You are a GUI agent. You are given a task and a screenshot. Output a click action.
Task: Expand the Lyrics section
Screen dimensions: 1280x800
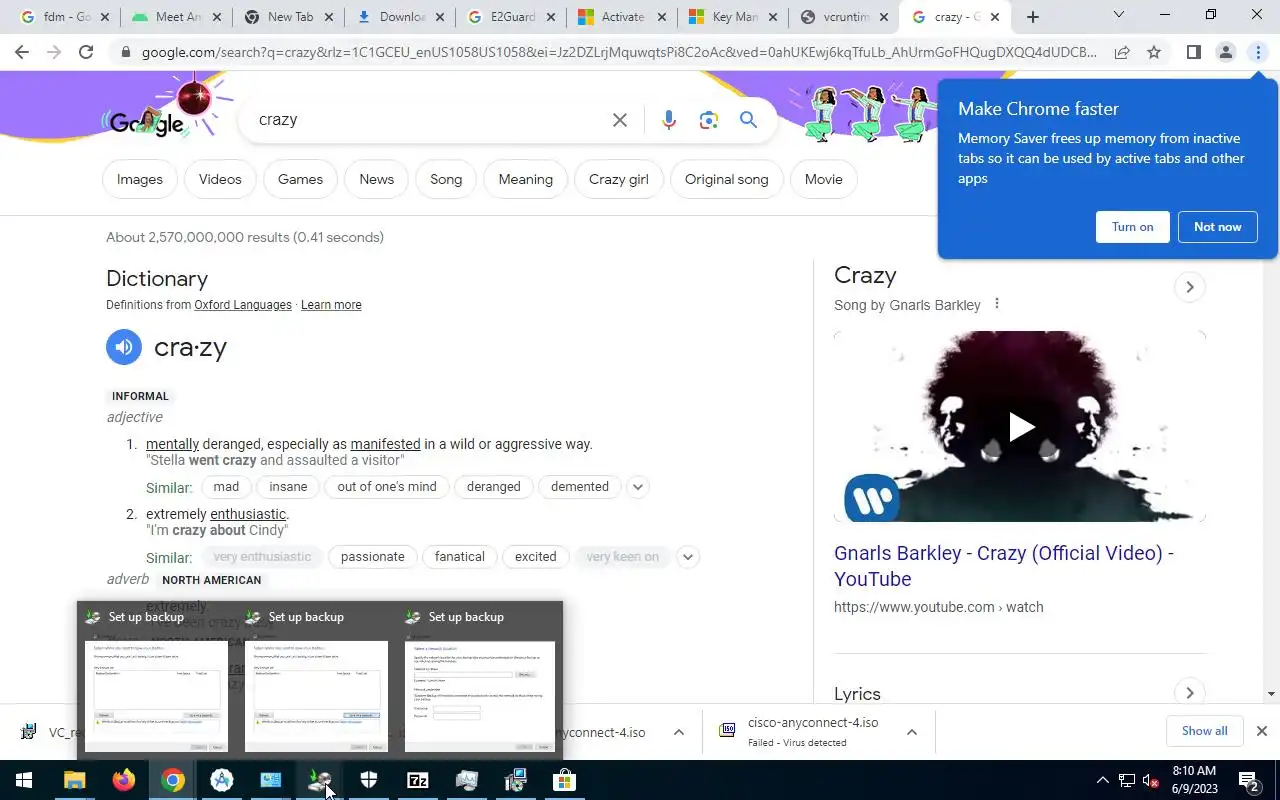point(1189,693)
